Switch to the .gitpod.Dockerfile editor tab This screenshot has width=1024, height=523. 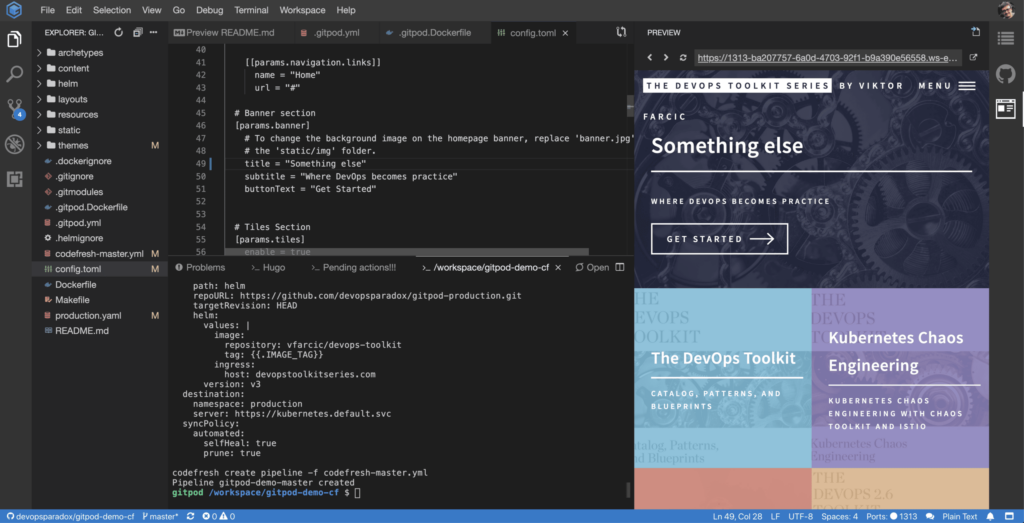click(428, 32)
